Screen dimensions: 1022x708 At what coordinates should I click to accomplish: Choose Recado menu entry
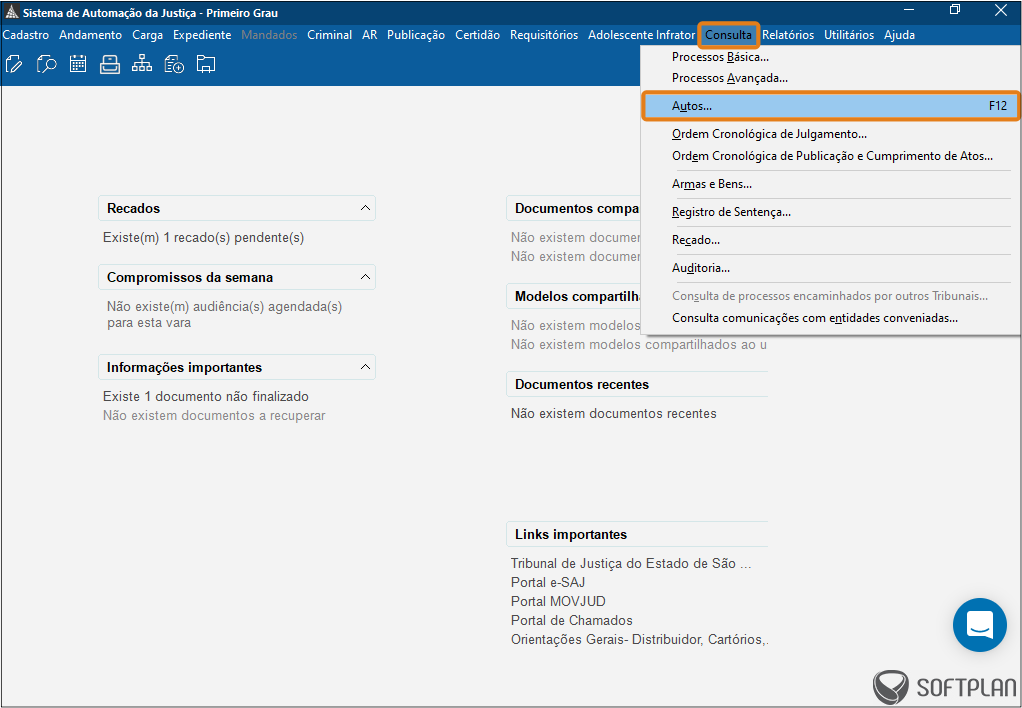(x=830, y=240)
